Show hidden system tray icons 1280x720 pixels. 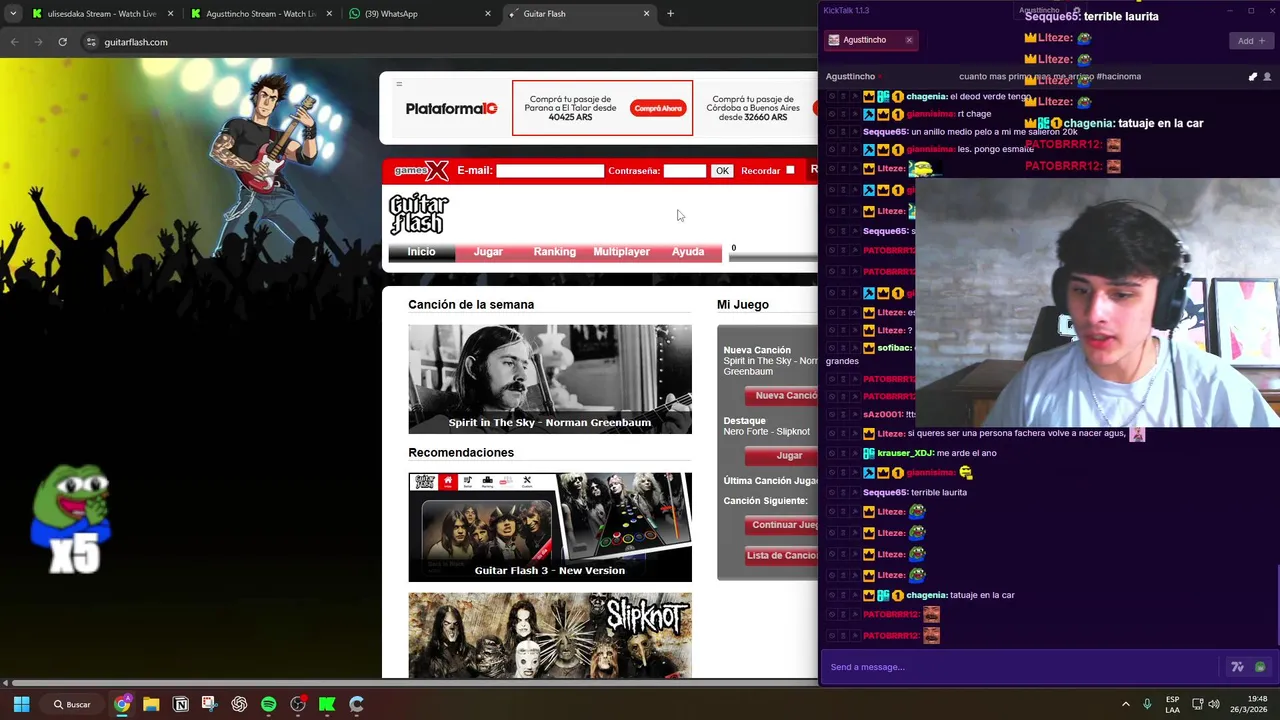(x=1125, y=704)
